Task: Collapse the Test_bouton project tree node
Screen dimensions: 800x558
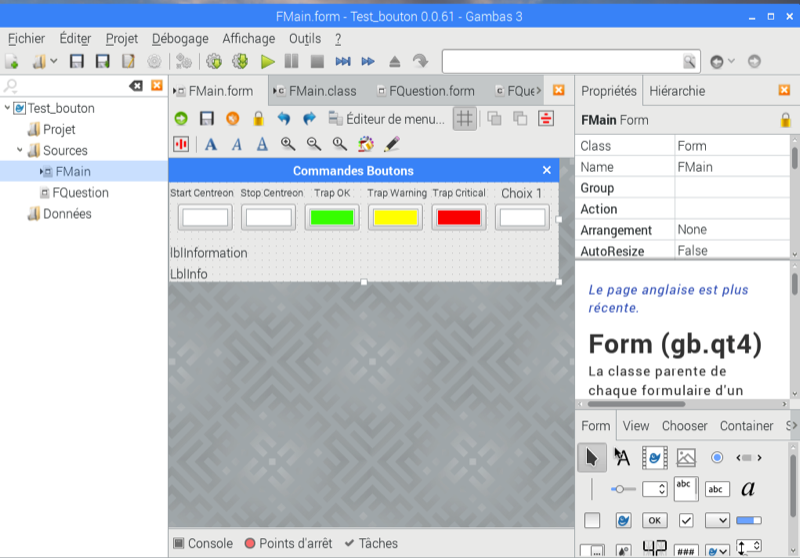Action: (8, 109)
